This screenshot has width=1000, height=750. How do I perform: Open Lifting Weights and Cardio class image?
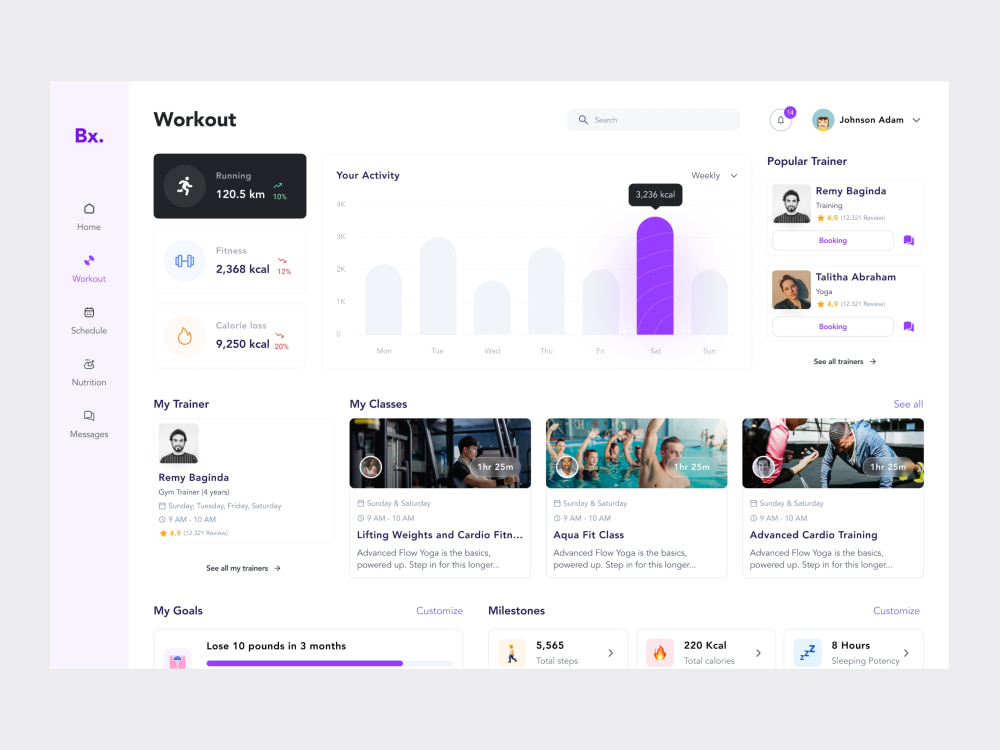(x=440, y=453)
